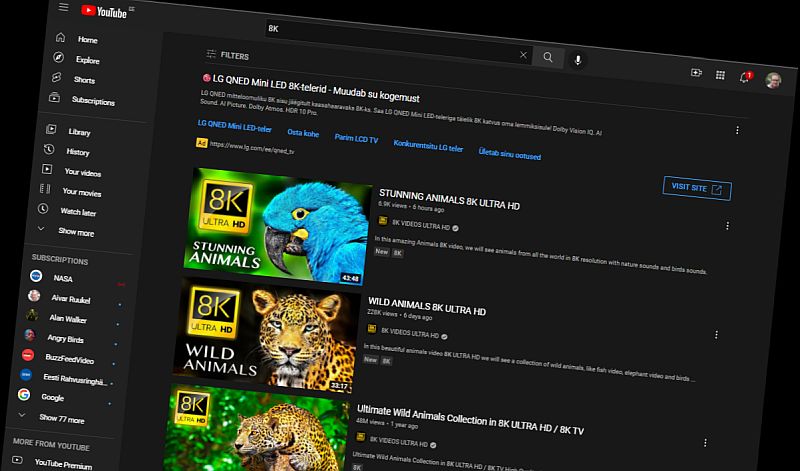Viewport: 800px width, 471px height.
Task: Open the WILD ANIMALS 8K ULTRA HD title
Action: (x=427, y=307)
